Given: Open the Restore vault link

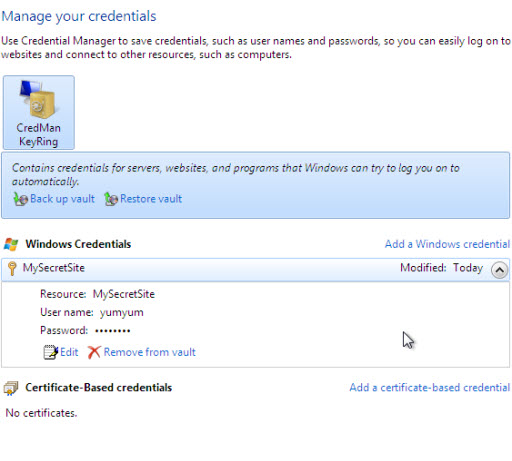Looking at the screenshot, I should point(151,199).
